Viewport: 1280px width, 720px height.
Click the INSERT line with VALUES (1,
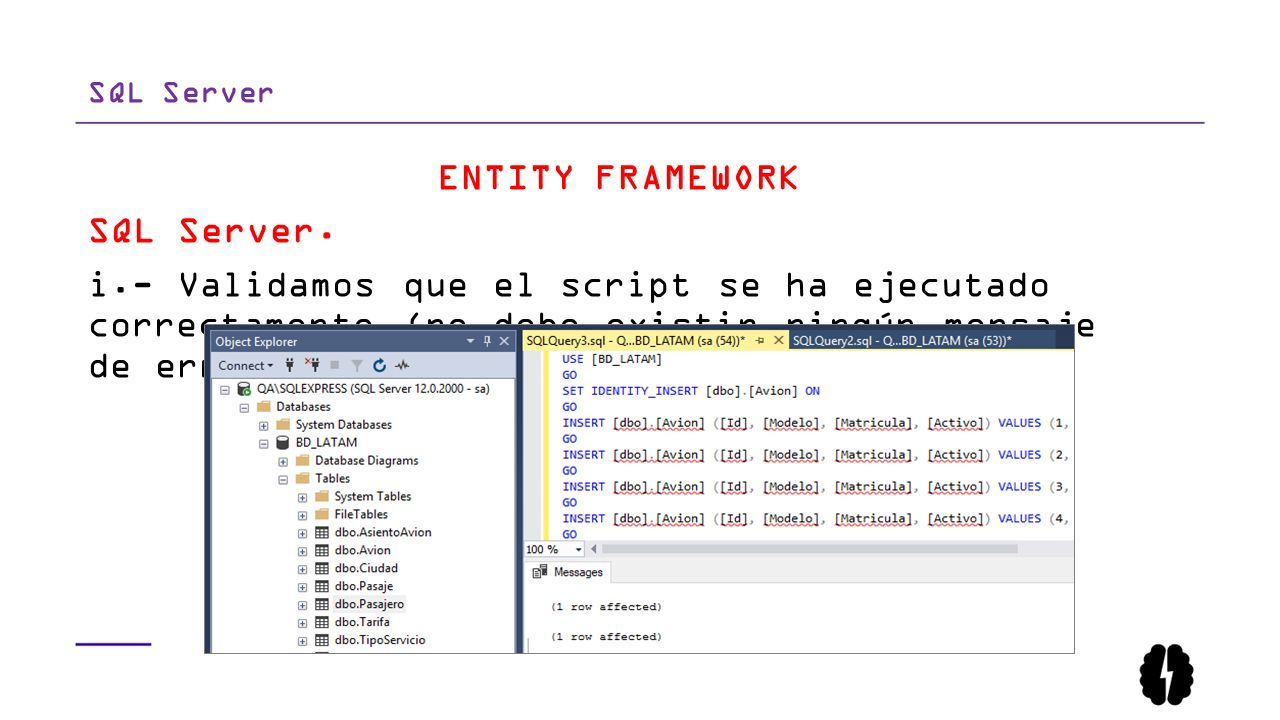click(815, 423)
